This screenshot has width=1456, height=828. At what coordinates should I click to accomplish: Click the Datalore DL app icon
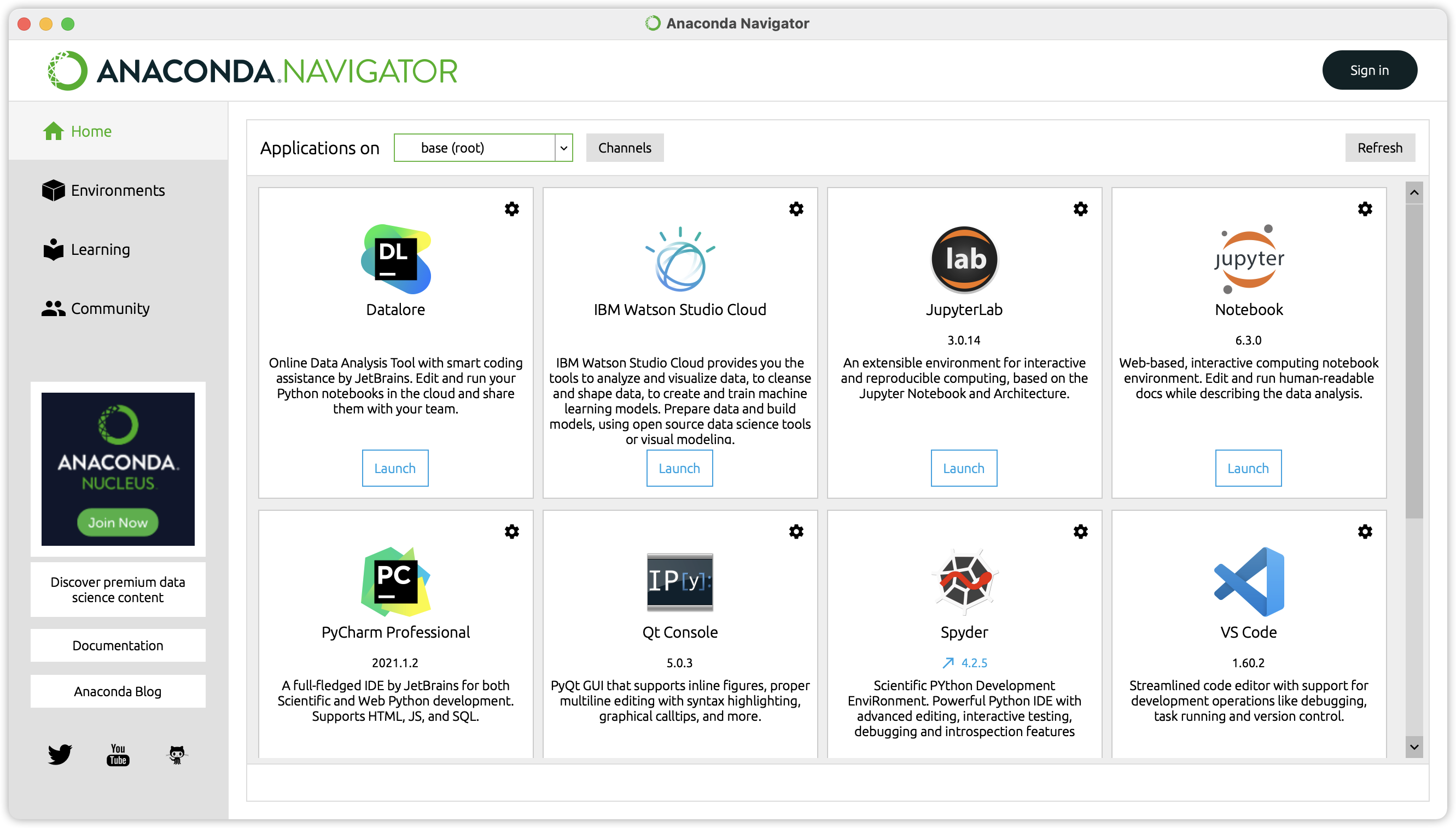396,259
